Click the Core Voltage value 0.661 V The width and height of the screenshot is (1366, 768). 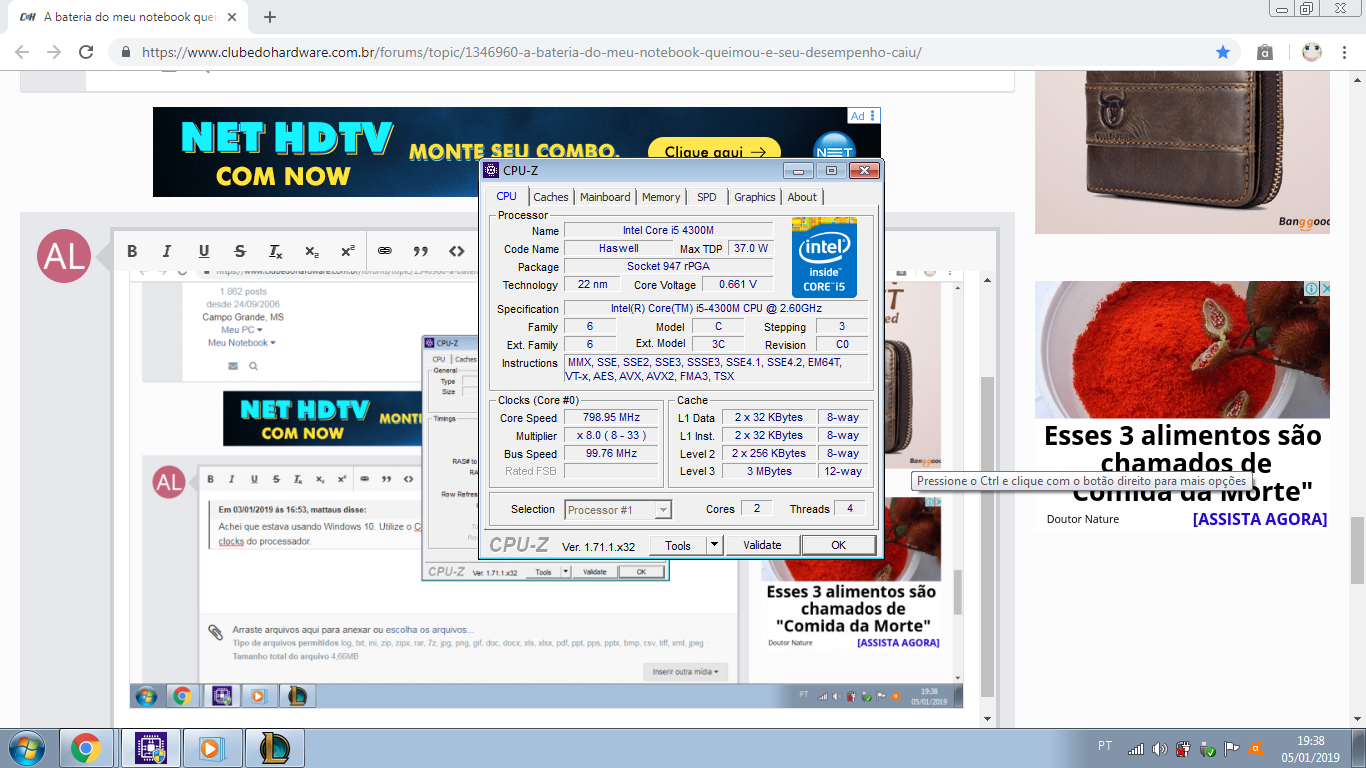(738, 284)
